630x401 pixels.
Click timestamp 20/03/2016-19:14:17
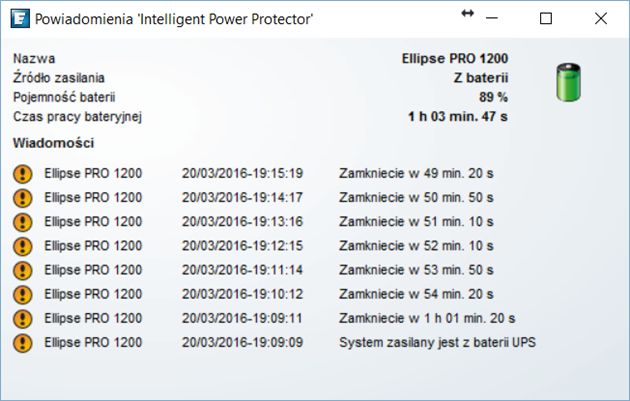(x=242, y=198)
